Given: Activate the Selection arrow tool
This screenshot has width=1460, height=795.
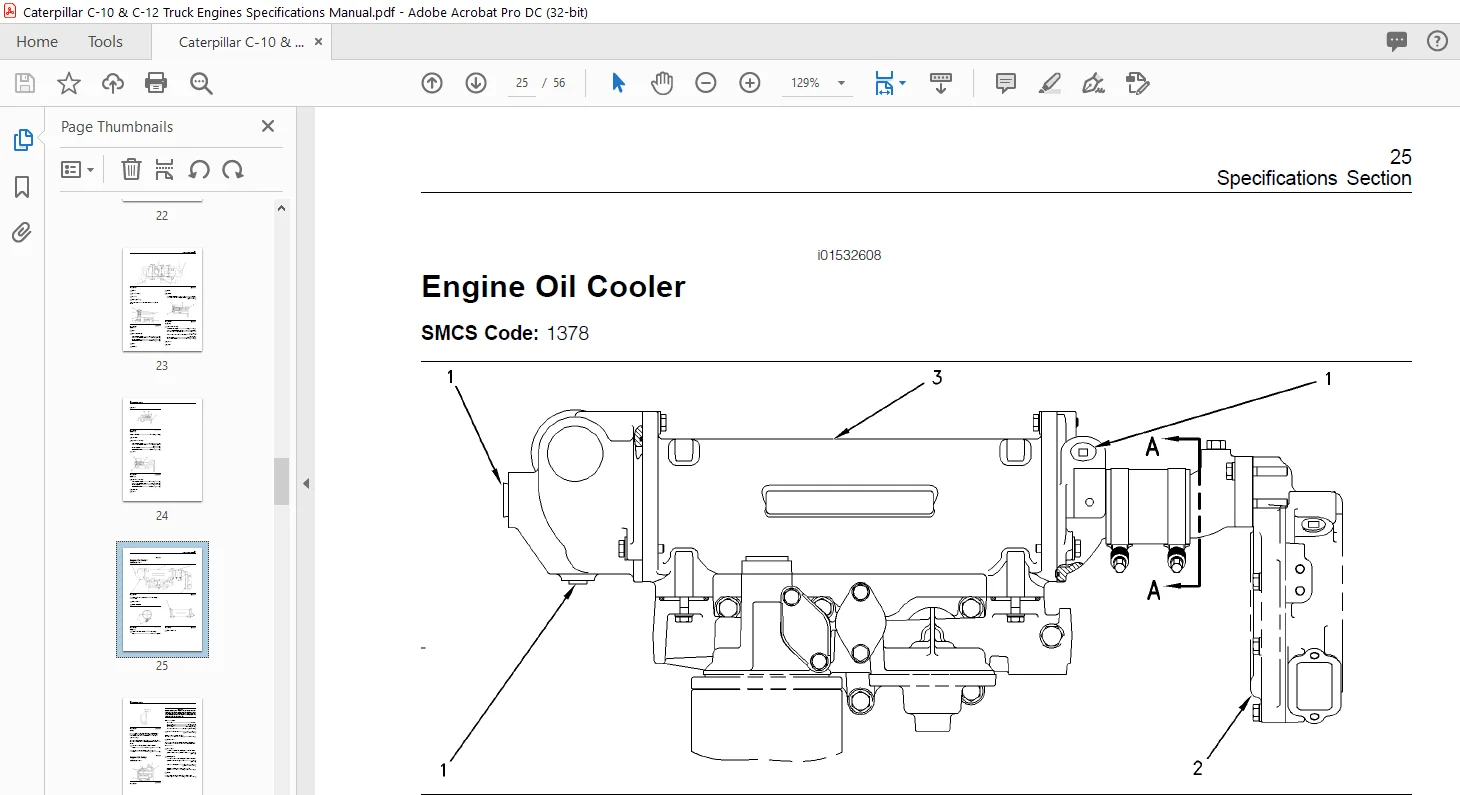Looking at the screenshot, I should click(618, 83).
